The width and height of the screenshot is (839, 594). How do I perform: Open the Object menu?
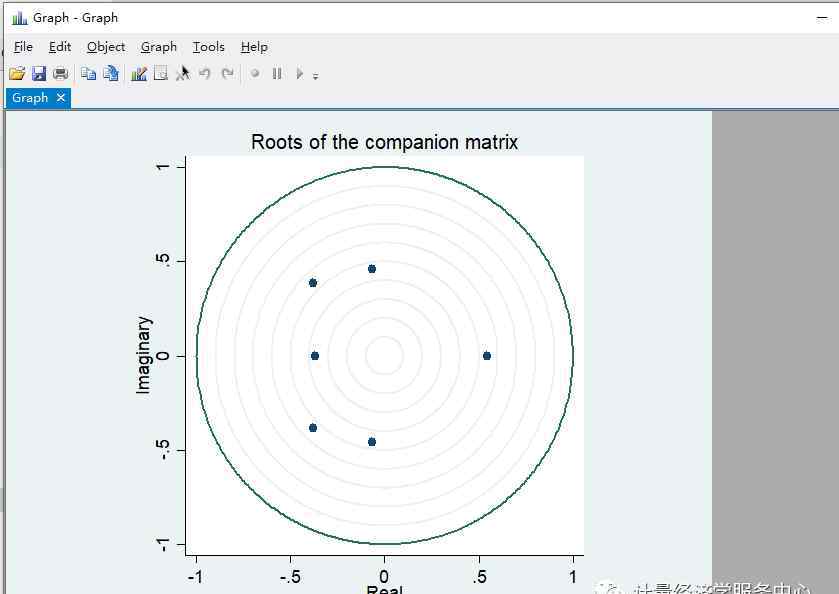click(x=106, y=46)
